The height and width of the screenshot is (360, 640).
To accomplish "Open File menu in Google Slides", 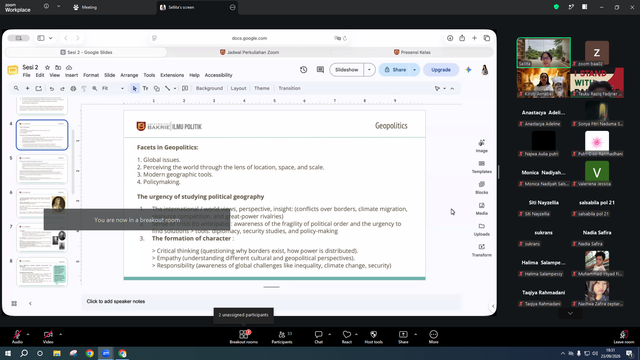I will pyautogui.click(x=27, y=75).
